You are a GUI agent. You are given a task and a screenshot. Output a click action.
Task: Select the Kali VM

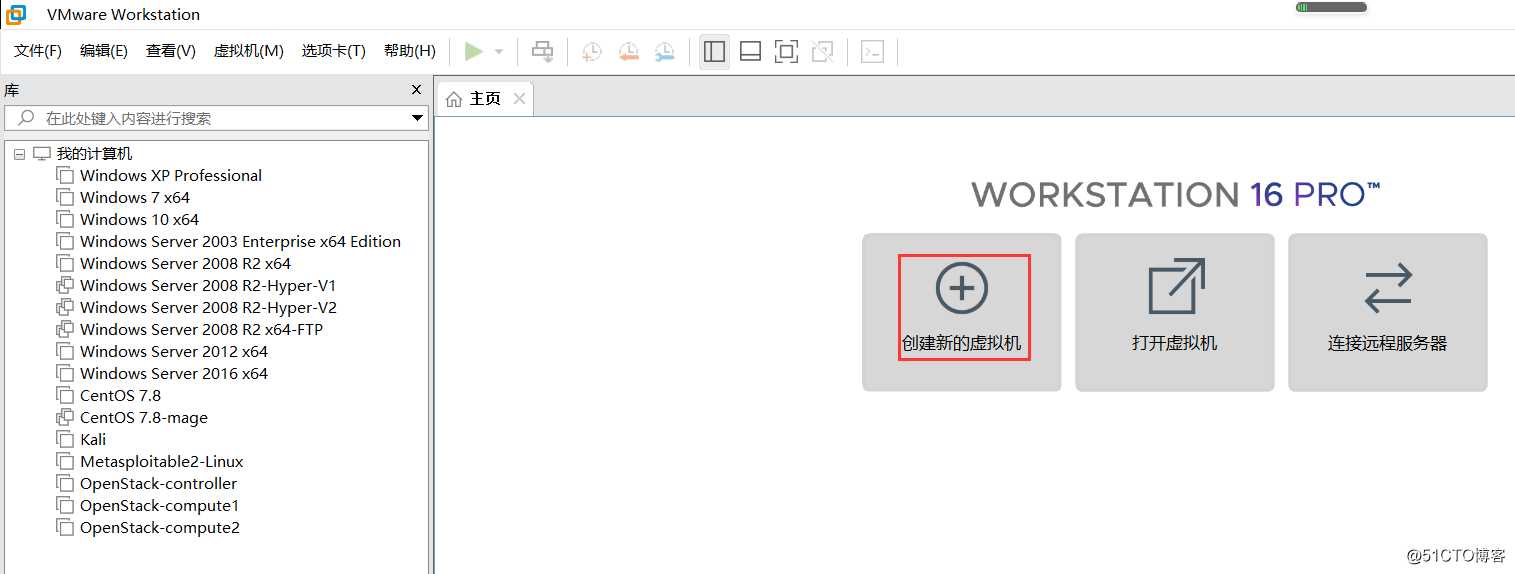[93, 440]
